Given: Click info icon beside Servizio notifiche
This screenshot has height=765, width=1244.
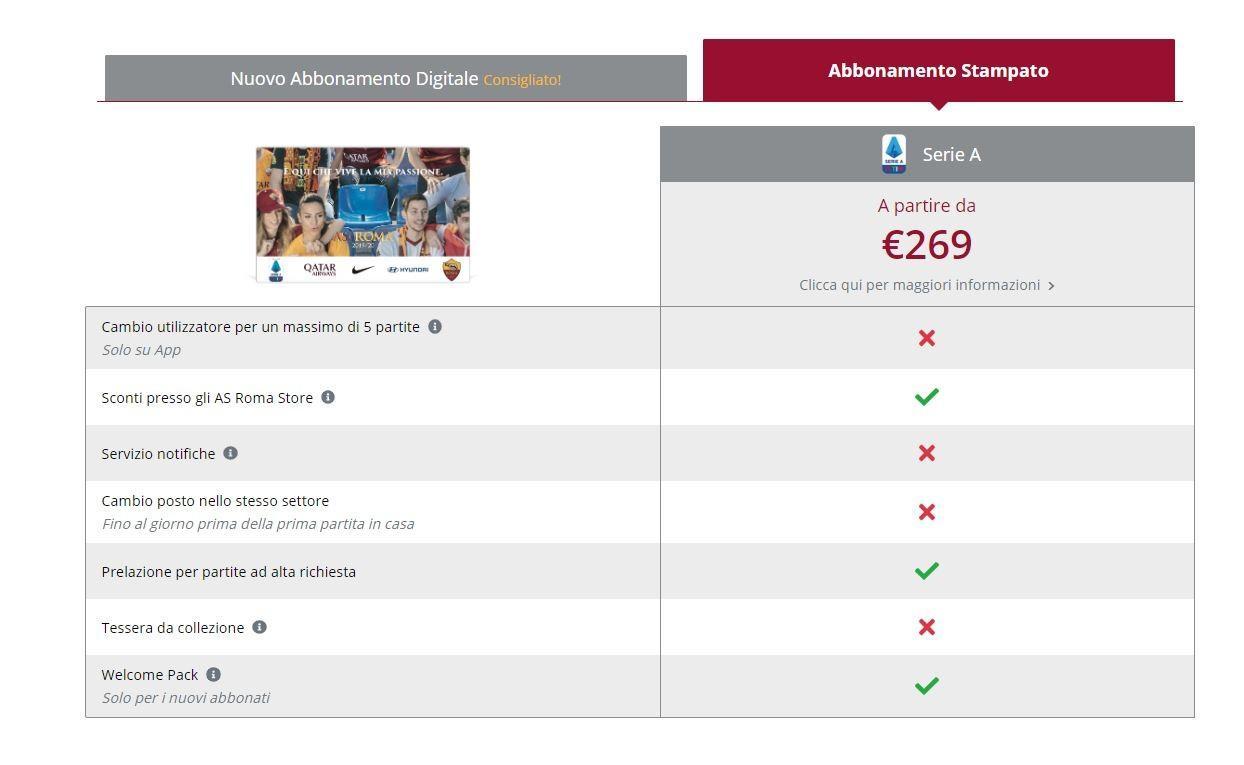Looking at the screenshot, I should pyautogui.click(x=230, y=453).
